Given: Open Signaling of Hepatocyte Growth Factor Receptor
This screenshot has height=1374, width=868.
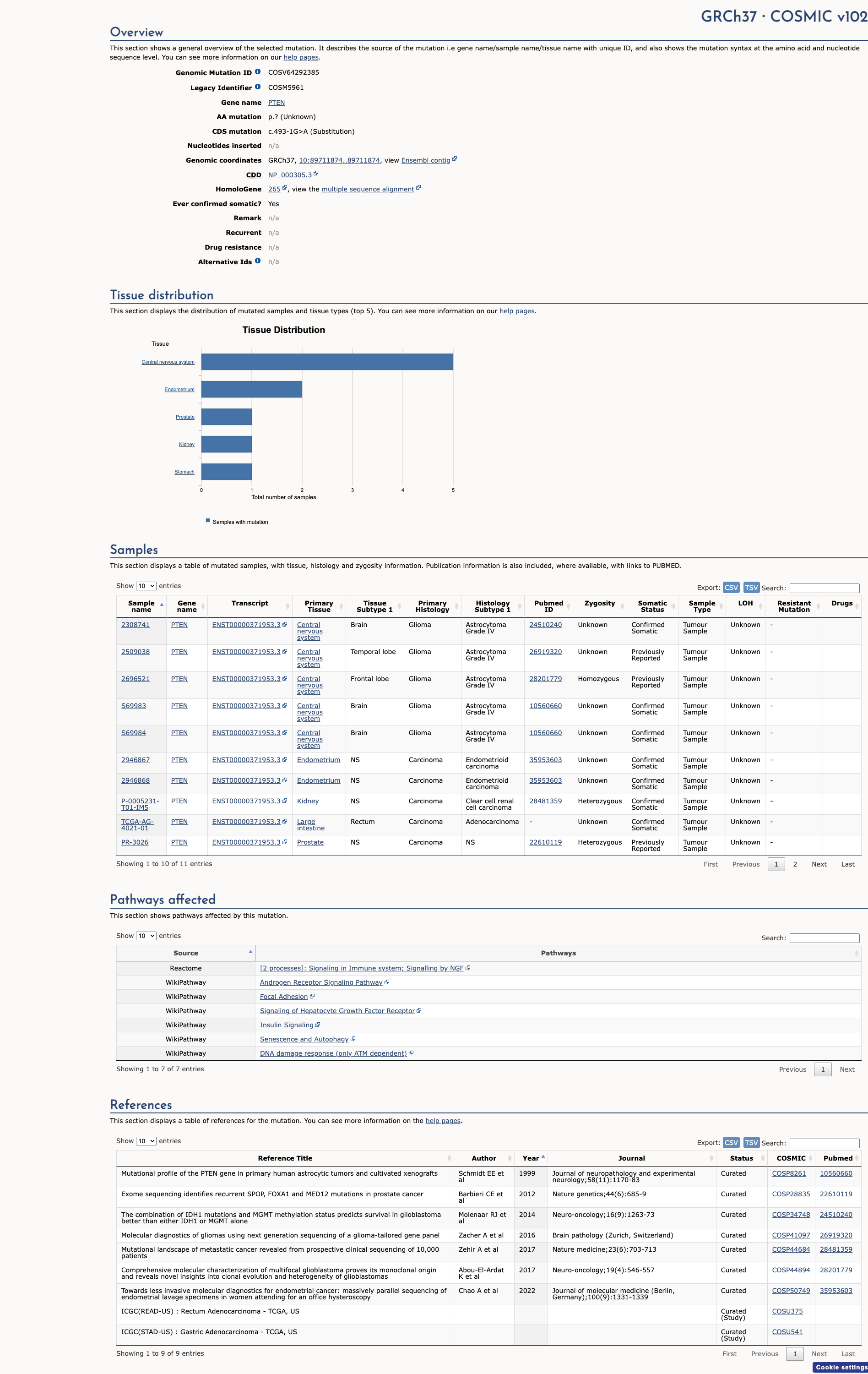Looking at the screenshot, I should [x=337, y=1010].
